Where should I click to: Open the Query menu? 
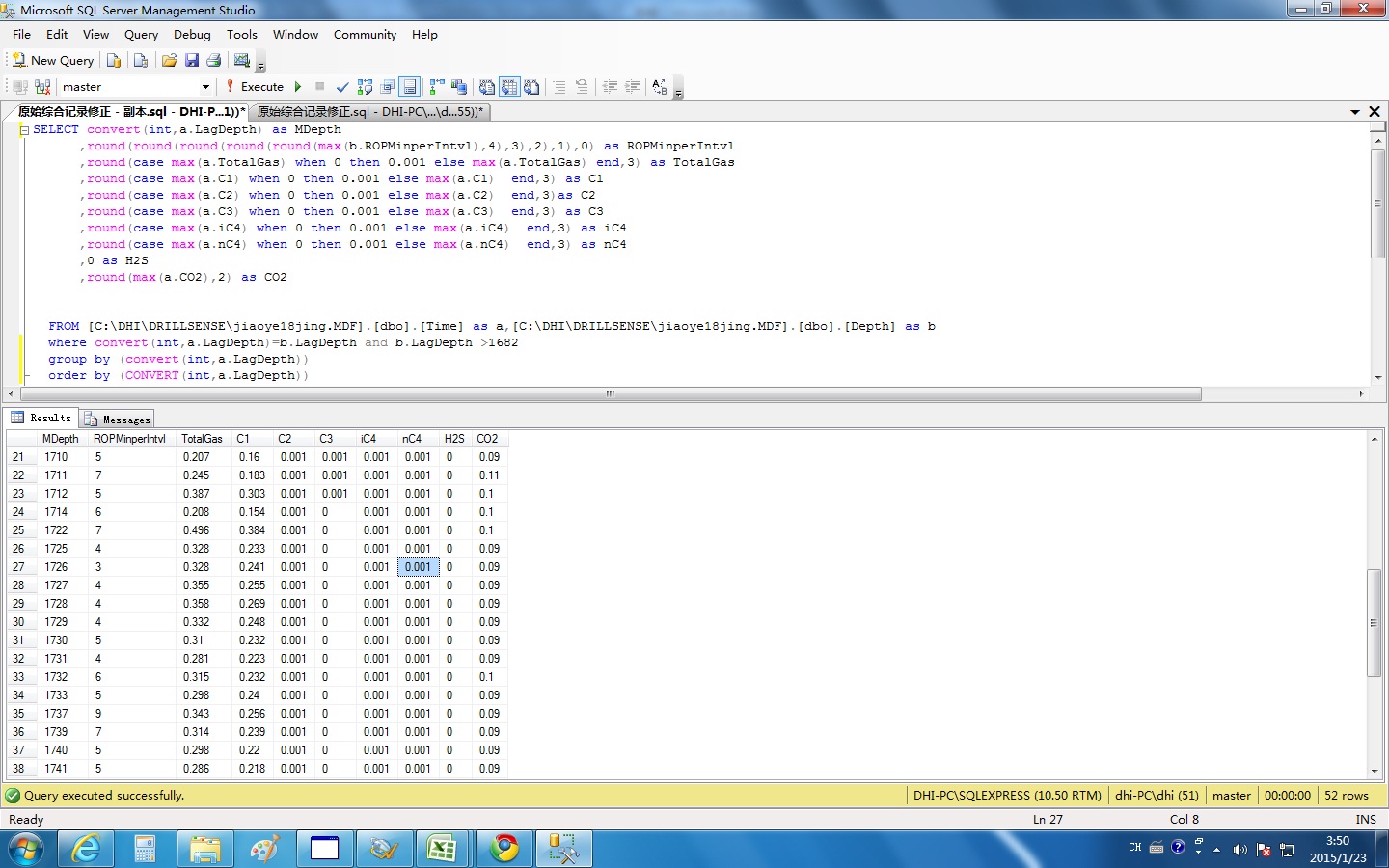141,34
